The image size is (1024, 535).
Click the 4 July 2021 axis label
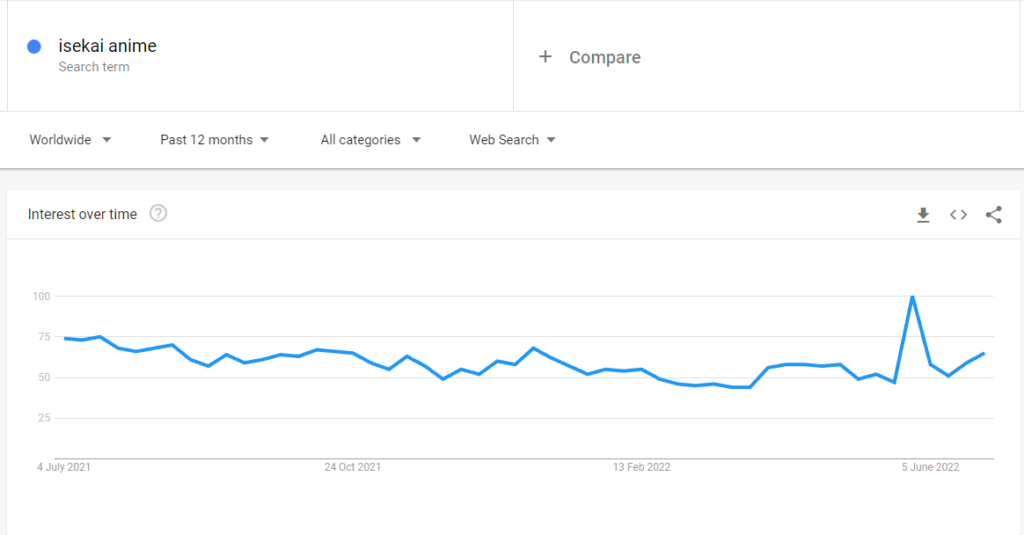coord(64,467)
